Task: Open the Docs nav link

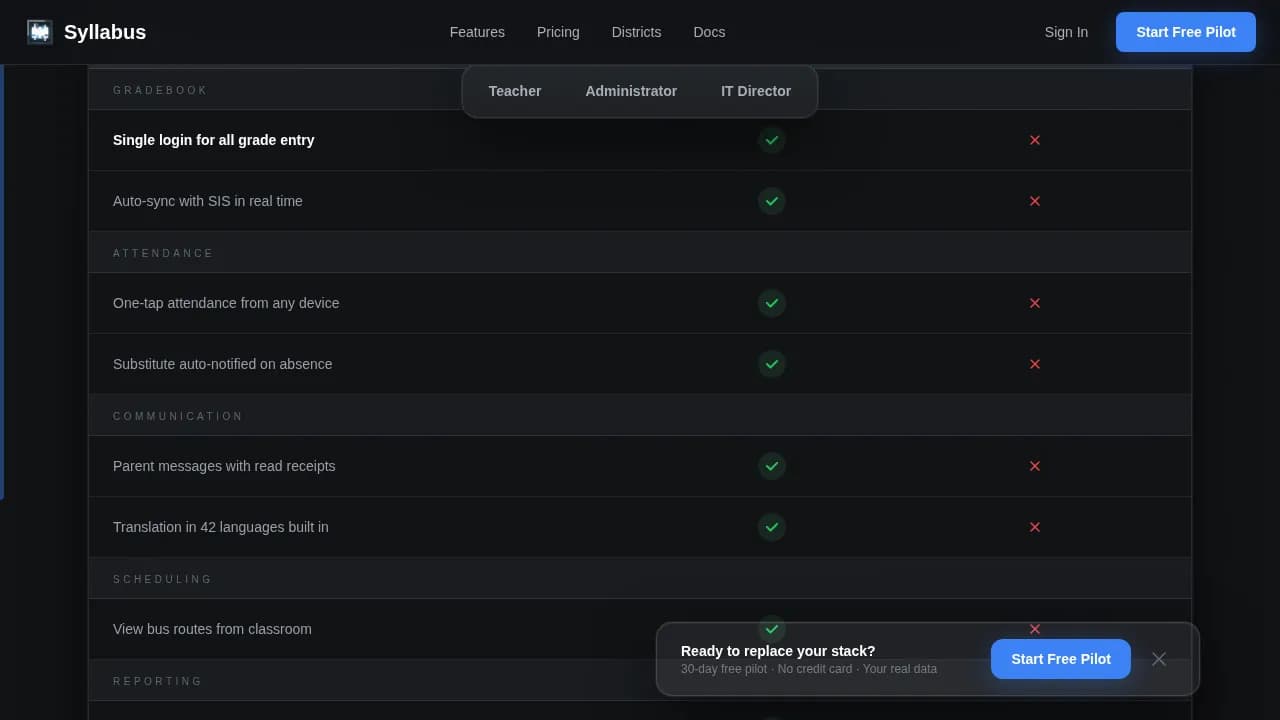Action: click(x=709, y=32)
